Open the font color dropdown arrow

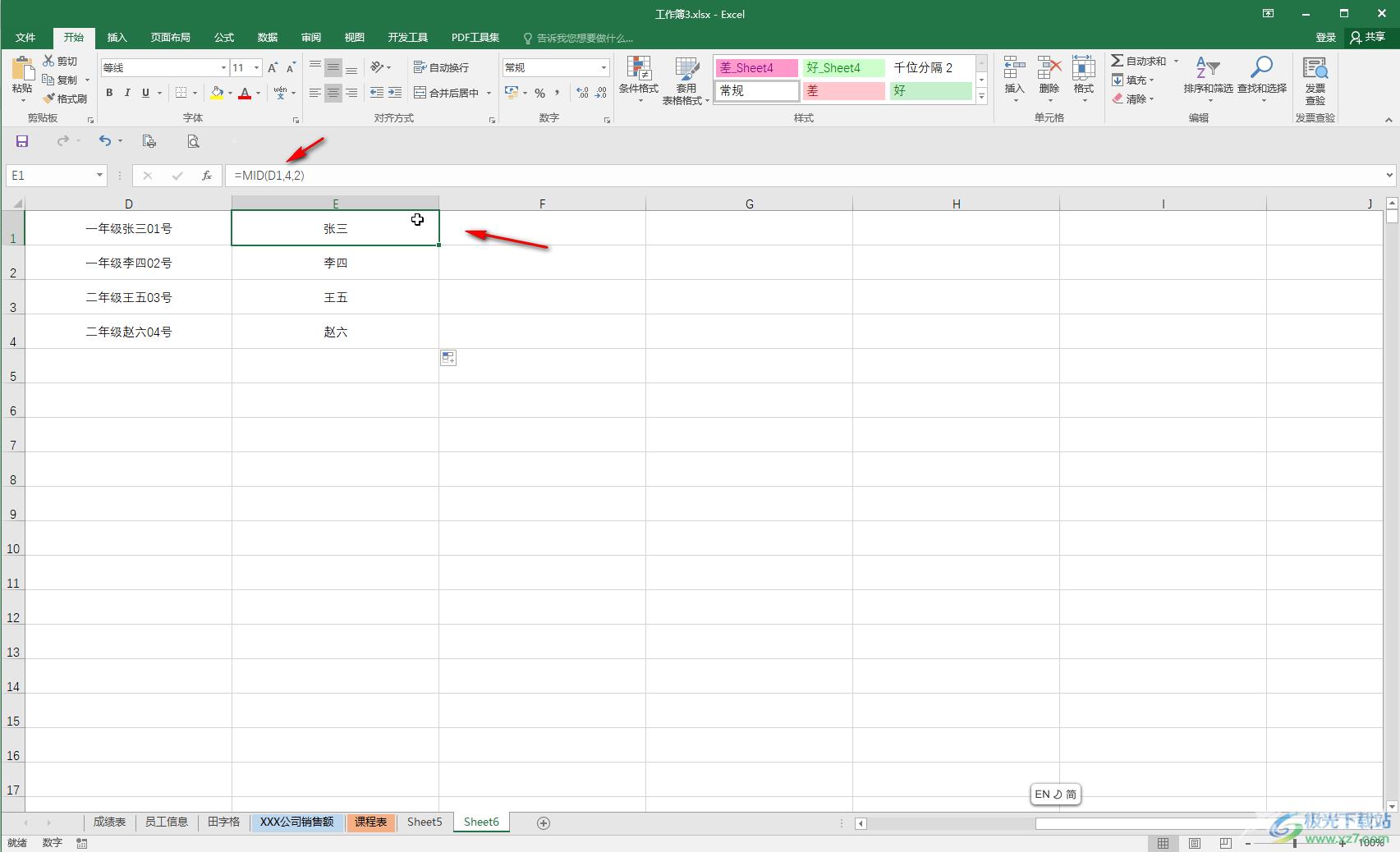pyautogui.click(x=258, y=93)
